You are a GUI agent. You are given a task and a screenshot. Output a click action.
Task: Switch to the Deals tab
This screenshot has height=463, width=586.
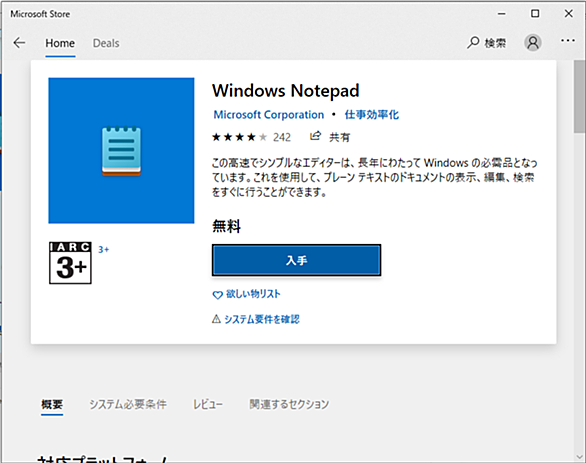(106, 43)
